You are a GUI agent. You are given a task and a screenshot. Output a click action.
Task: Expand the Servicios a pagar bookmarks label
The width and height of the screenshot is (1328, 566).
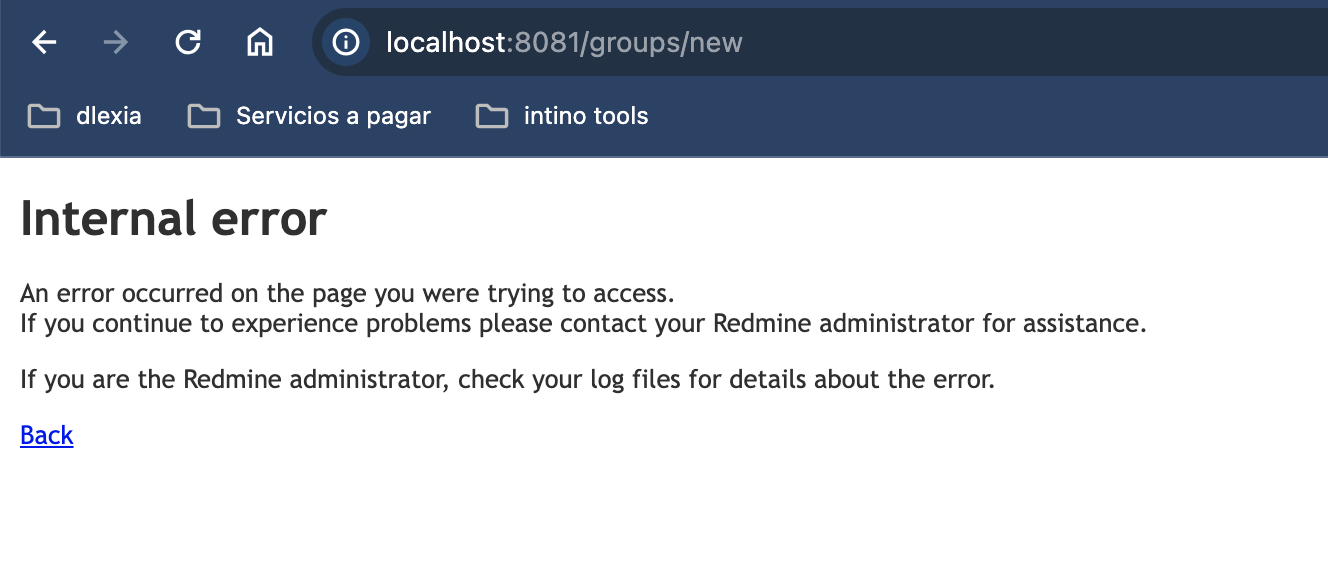pyautogui.click(x=333, y=116)
